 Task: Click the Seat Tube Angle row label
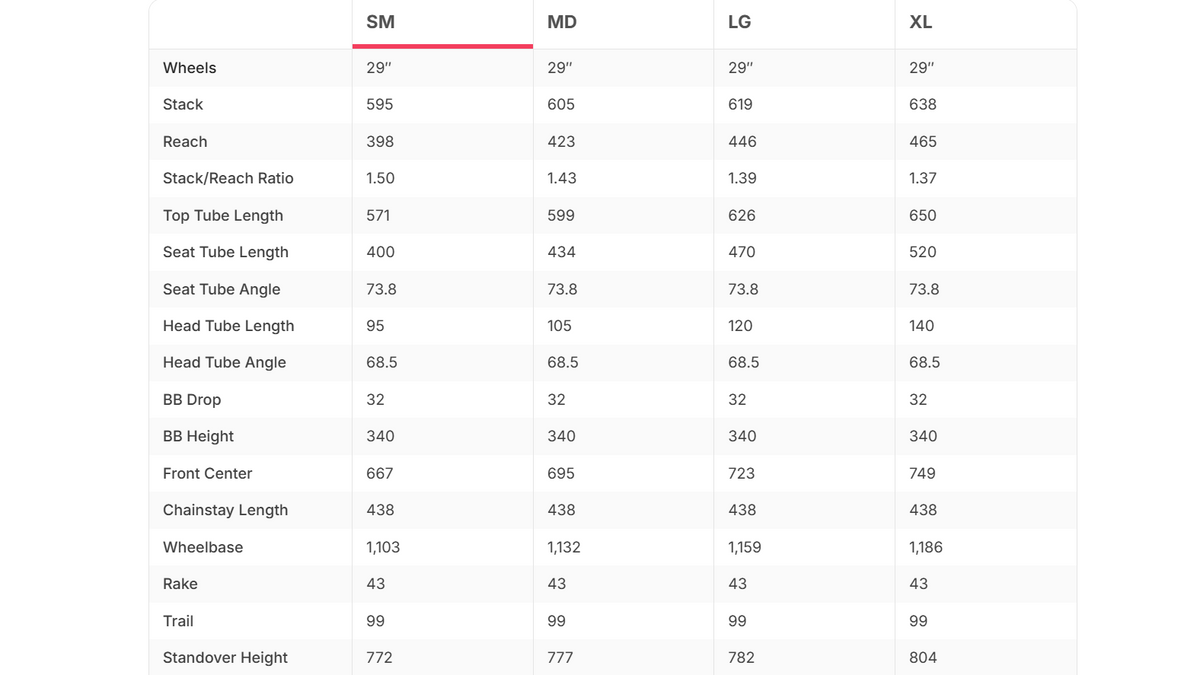pos(222,289)
